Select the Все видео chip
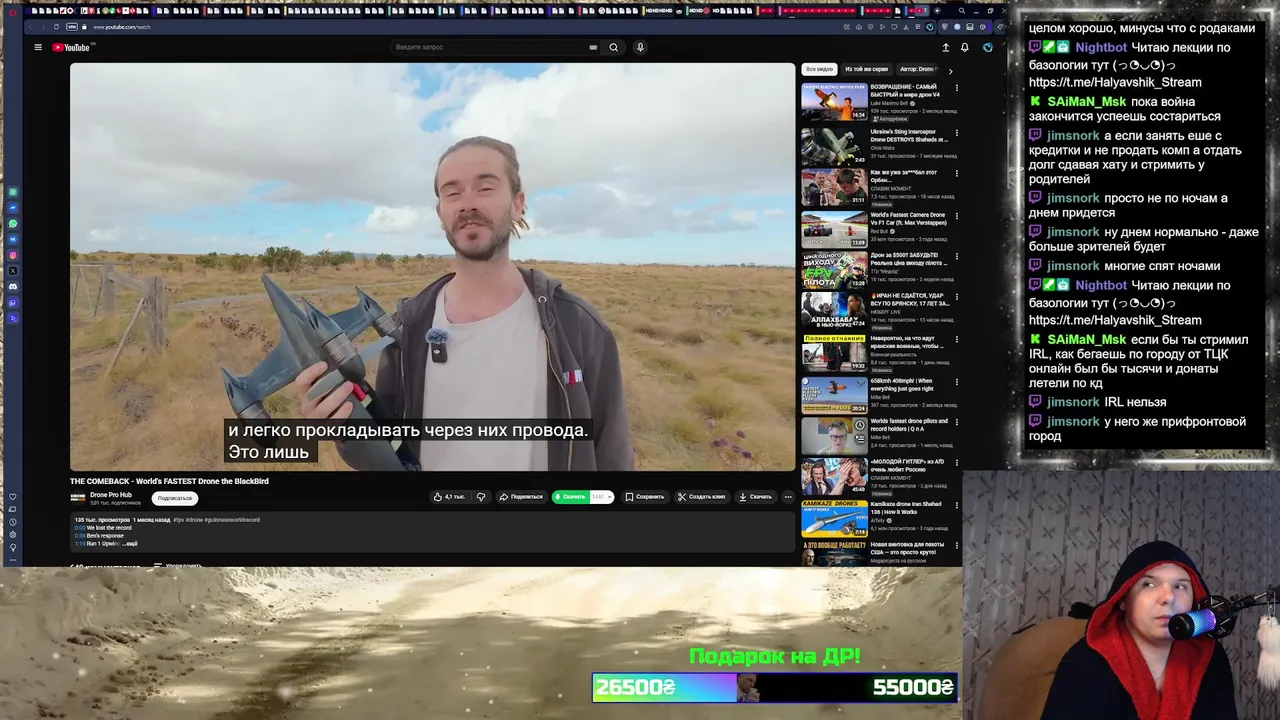 click(818, 69)
